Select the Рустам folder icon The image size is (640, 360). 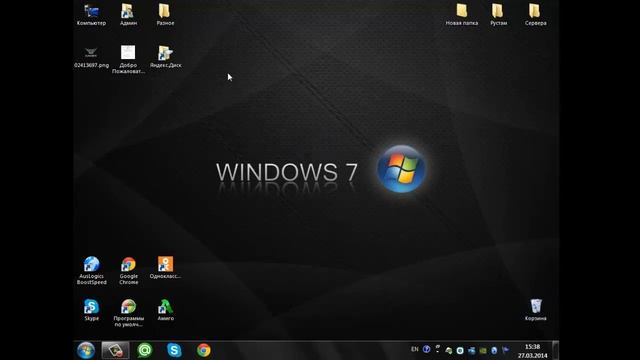pyautogui.click(x=498, y=14)
